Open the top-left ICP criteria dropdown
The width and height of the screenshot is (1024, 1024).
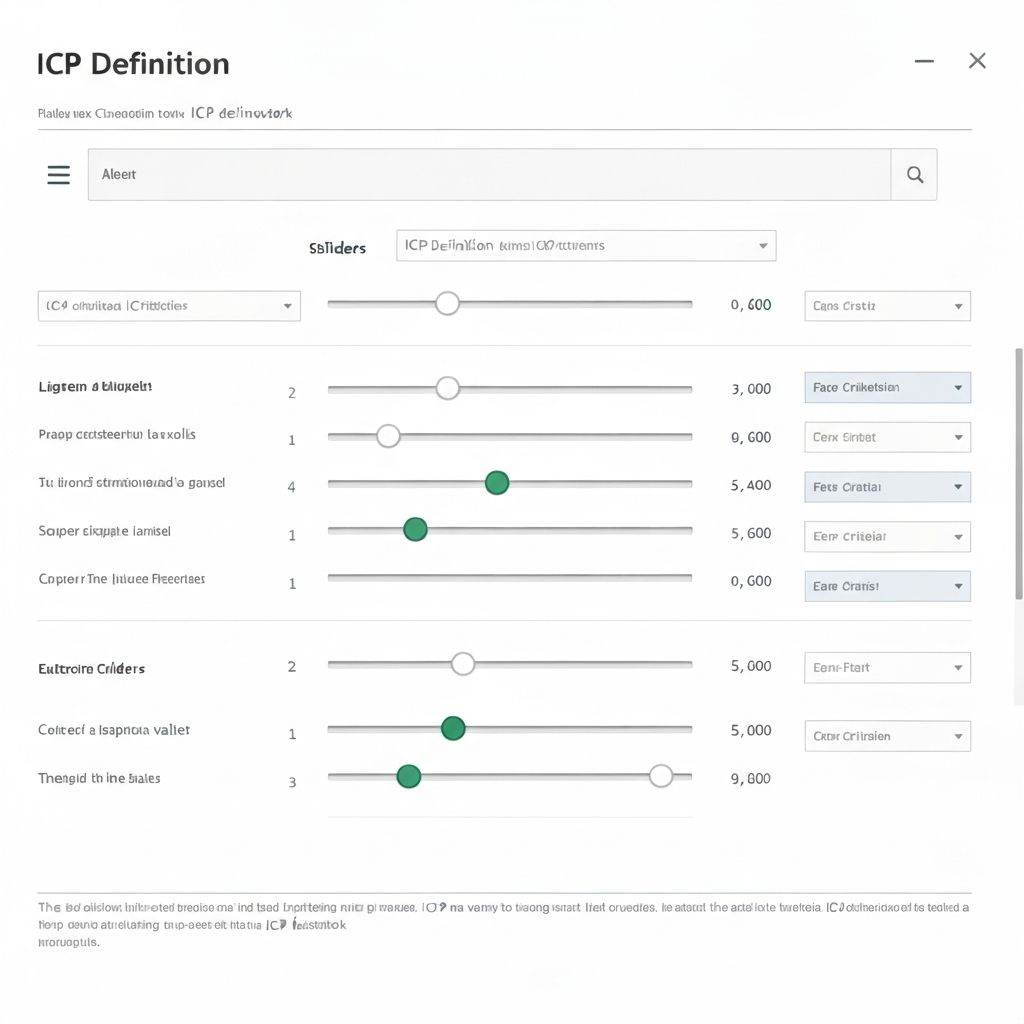(x=169, y=306)
